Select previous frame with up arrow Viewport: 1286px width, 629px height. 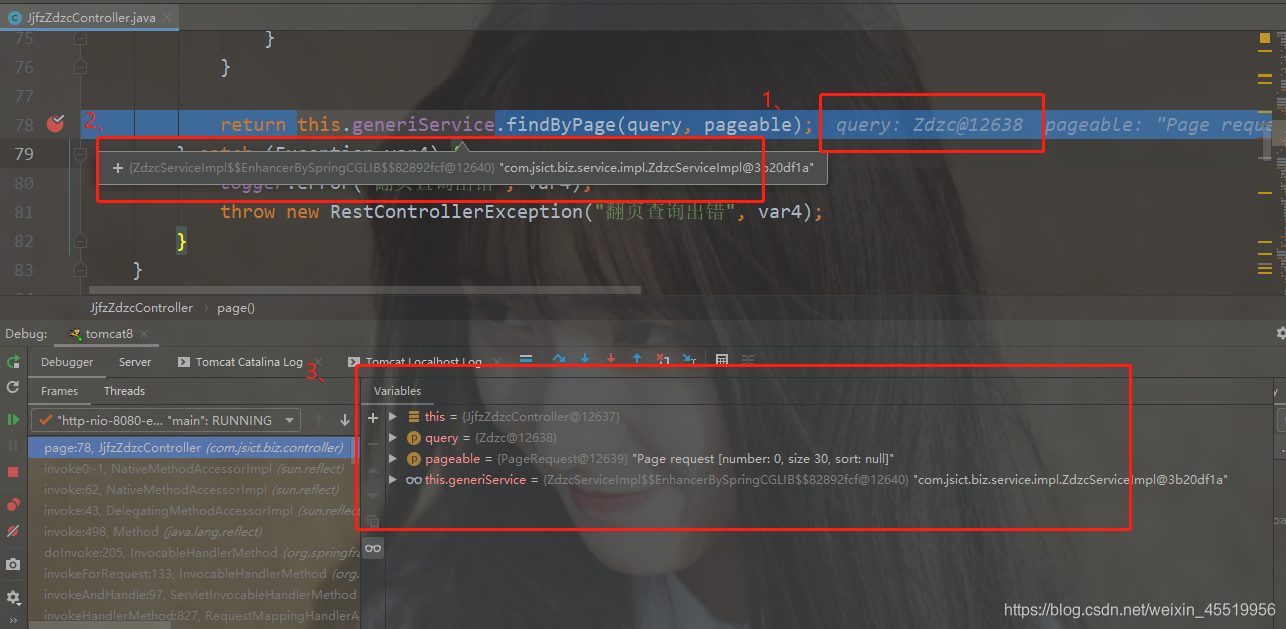click(x=320, y=420)
